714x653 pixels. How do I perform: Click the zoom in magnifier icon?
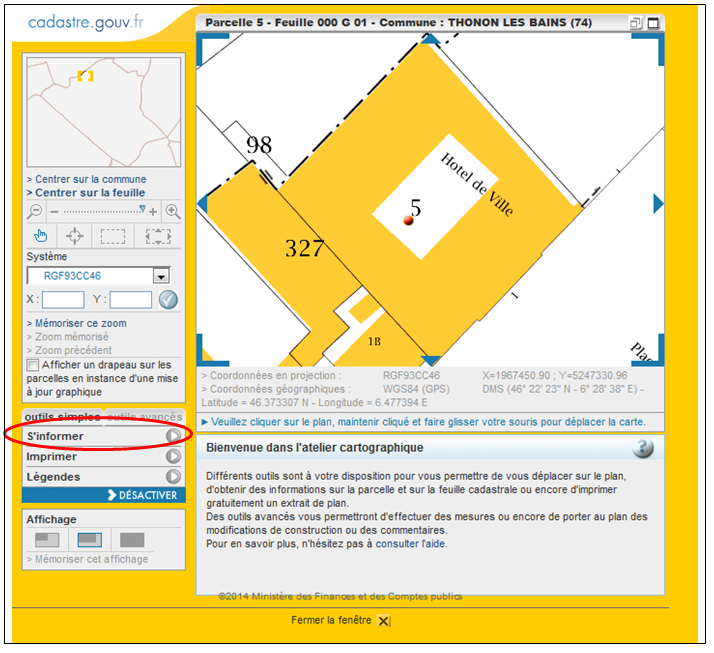coord(172,211)
